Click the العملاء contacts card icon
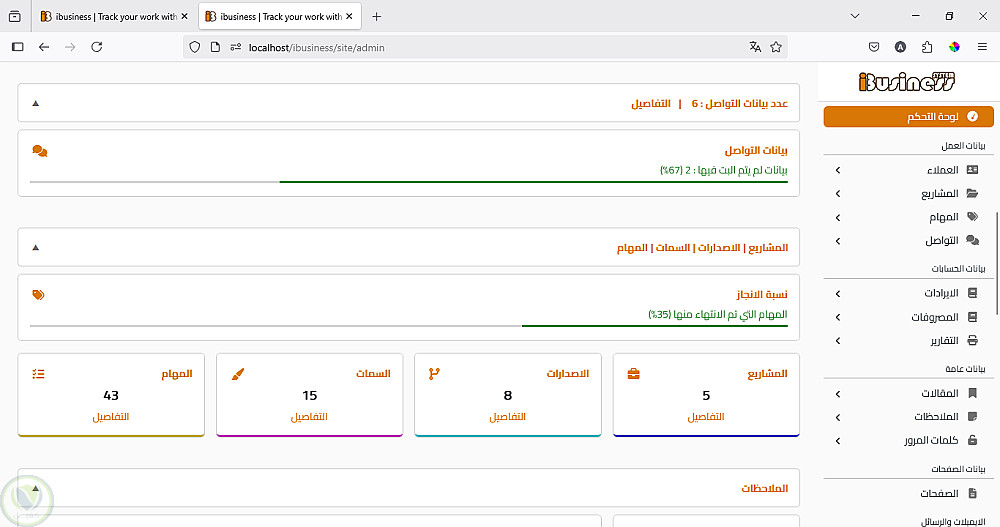 click(x=972, y=170)
